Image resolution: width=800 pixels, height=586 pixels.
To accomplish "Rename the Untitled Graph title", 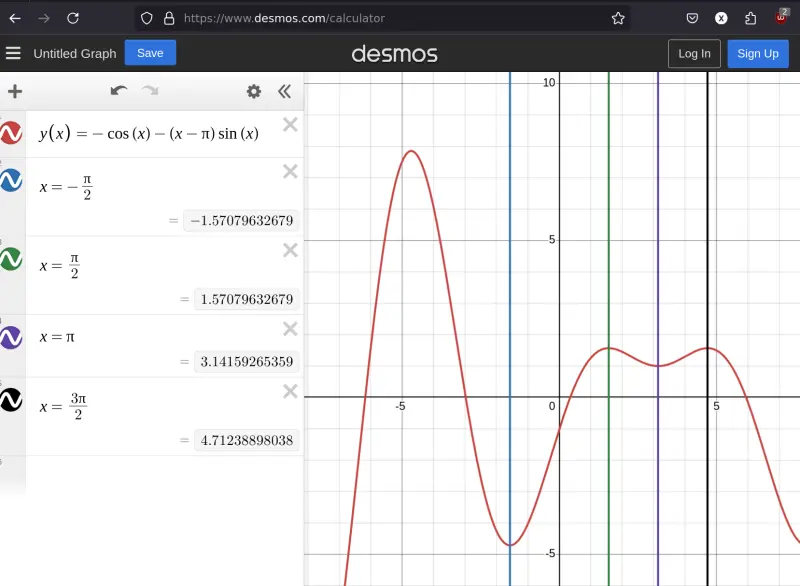I will (75, 54).
